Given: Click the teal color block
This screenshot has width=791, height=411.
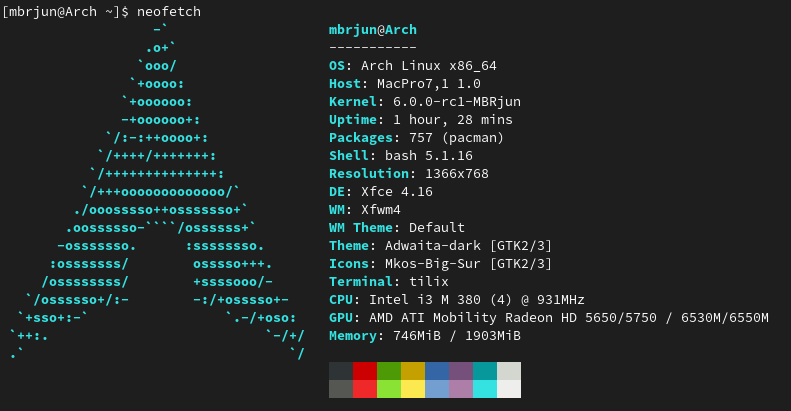Looking at the screenshot, I should coord(485,371).
